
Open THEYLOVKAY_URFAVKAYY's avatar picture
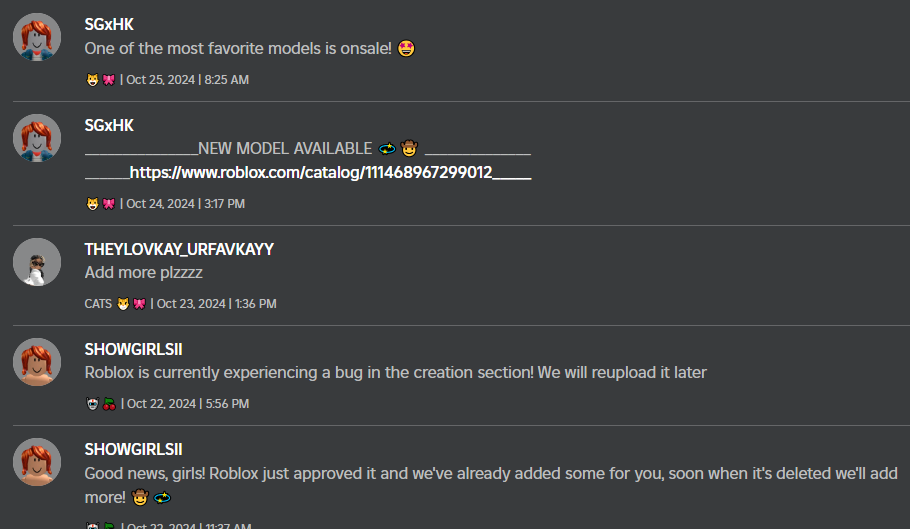37,262
